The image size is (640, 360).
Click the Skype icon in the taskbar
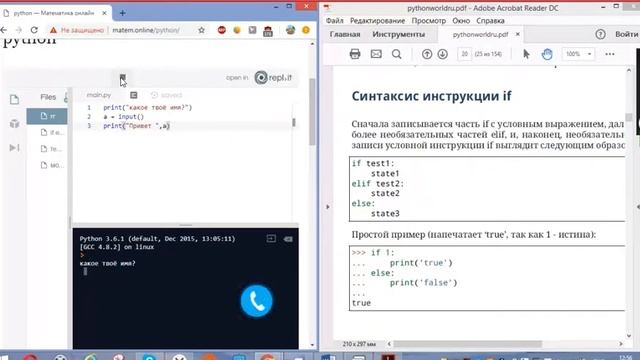tap(149, 357)
